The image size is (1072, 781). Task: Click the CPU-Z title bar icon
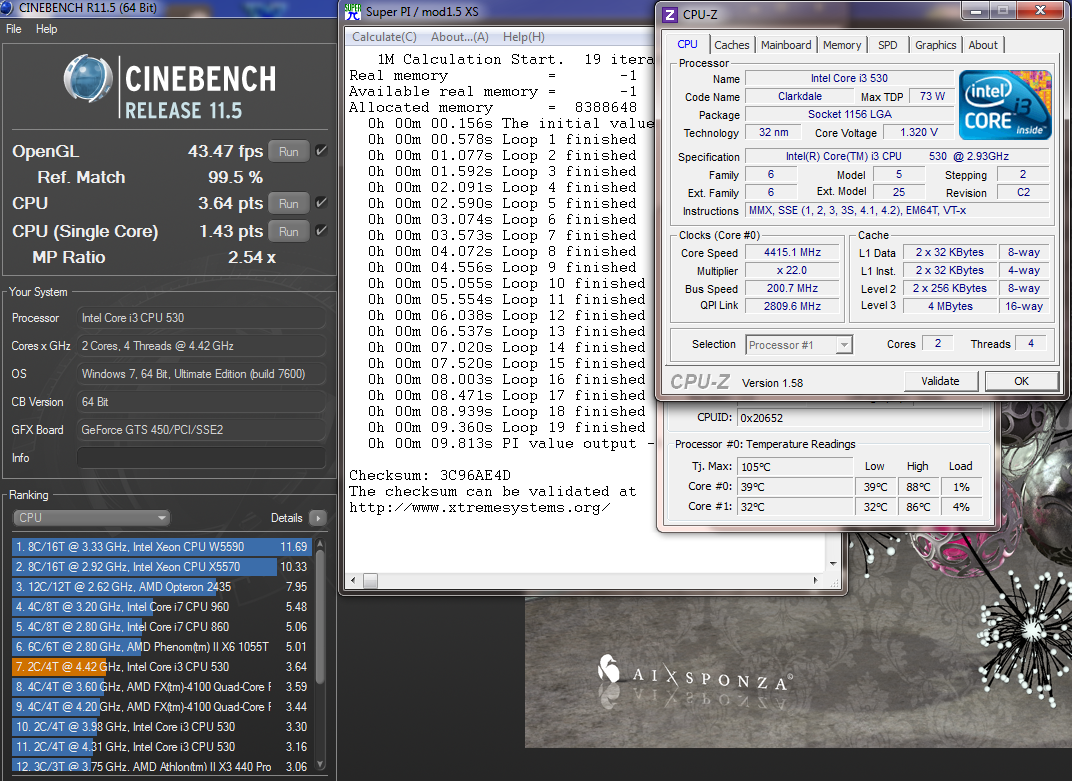point(670,14)
